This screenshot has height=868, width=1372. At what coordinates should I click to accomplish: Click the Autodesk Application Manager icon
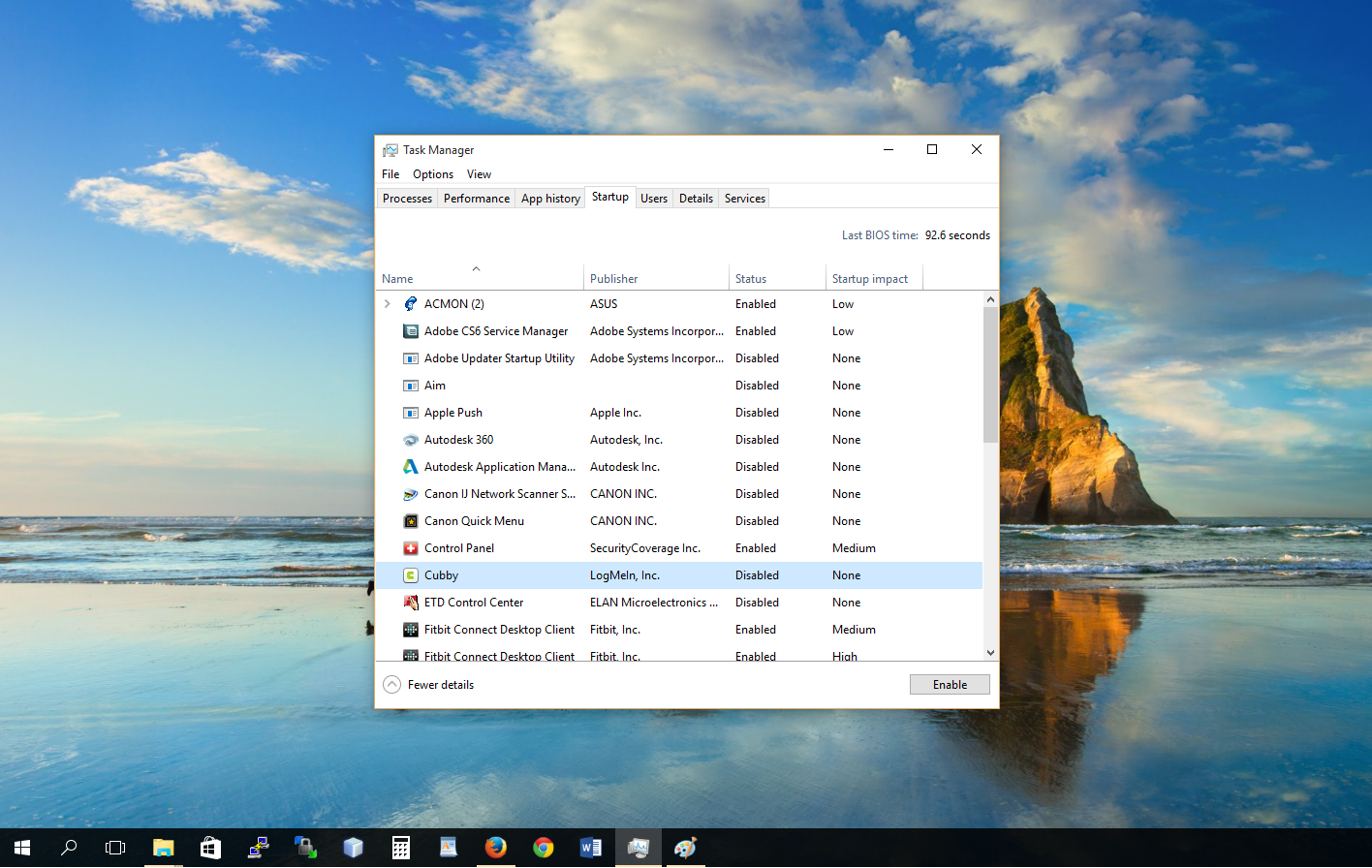[410, 466]
